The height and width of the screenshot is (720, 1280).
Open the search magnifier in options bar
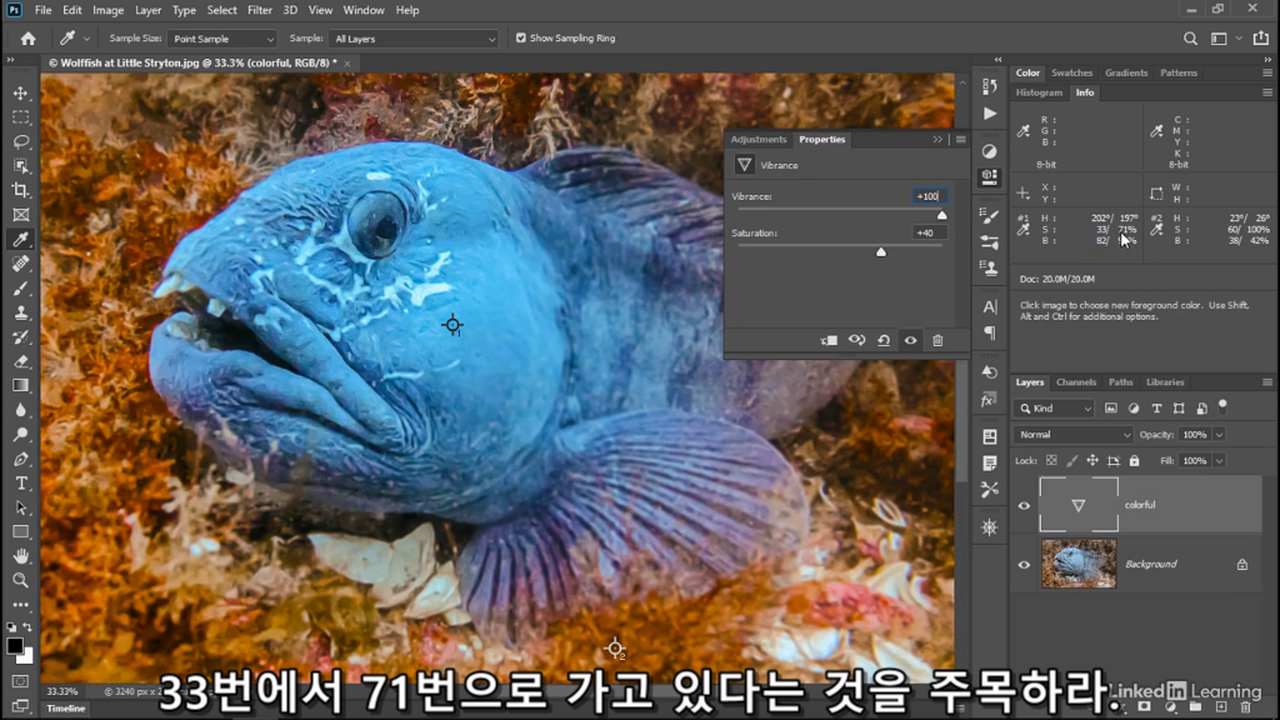(1190, 38)
